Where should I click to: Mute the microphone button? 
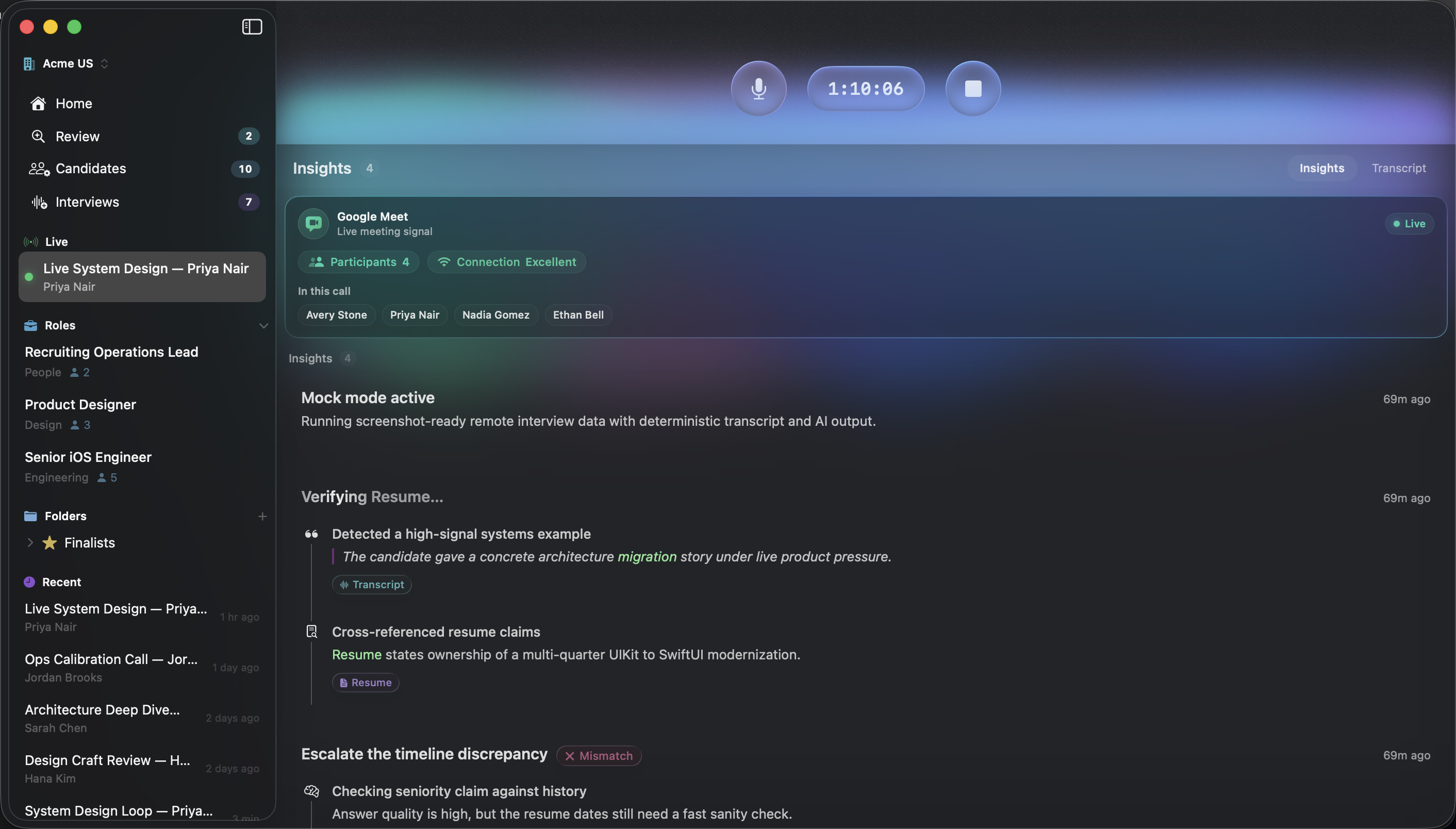click(758, 89)
